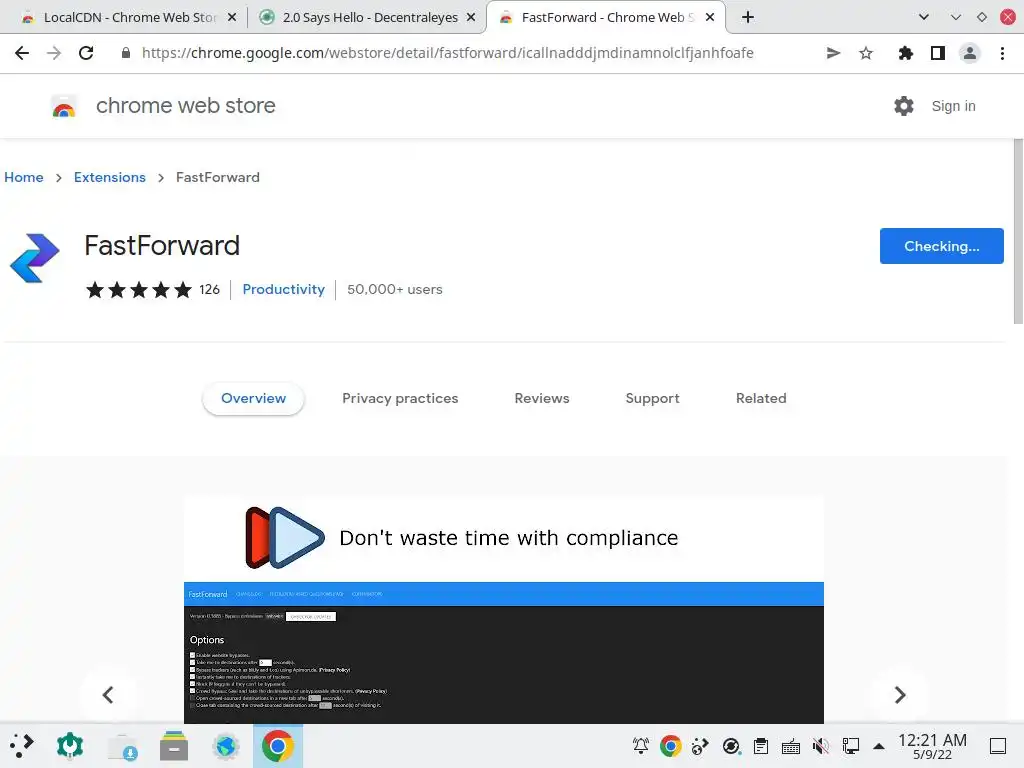Click 'FastForward' in the breadcrumb trail
This screenshot has height=768, width=1024.
coord(217,178)
